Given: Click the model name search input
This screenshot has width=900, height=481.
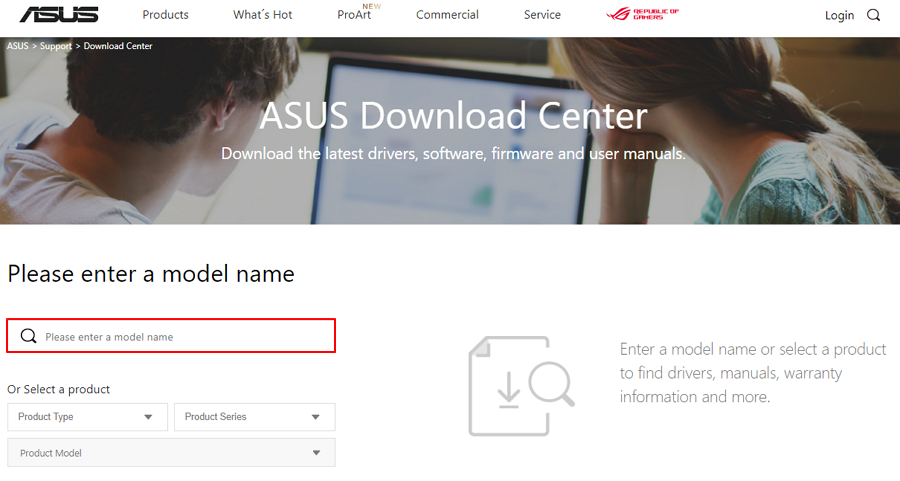Looking at the screenshot, I should [x=171, y=336].
